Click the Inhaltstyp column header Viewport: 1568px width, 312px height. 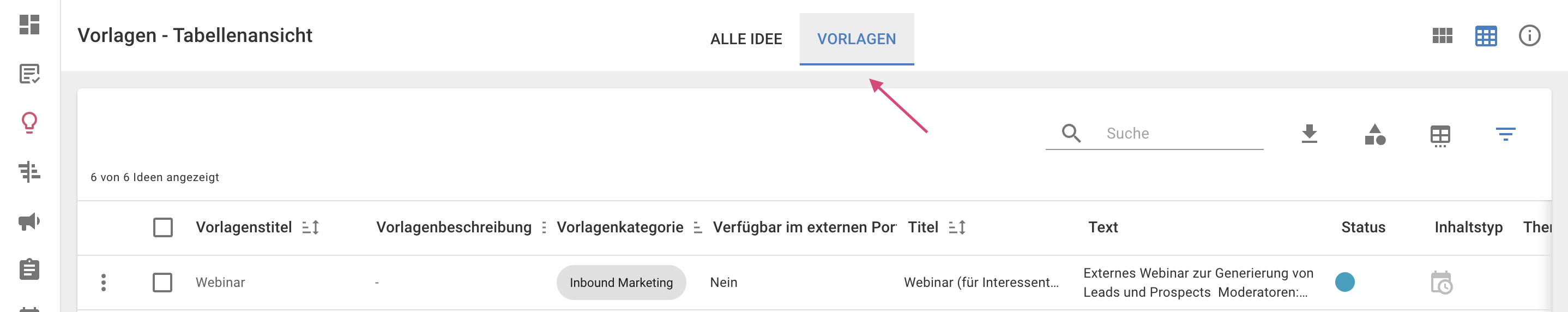[1468, 227]
